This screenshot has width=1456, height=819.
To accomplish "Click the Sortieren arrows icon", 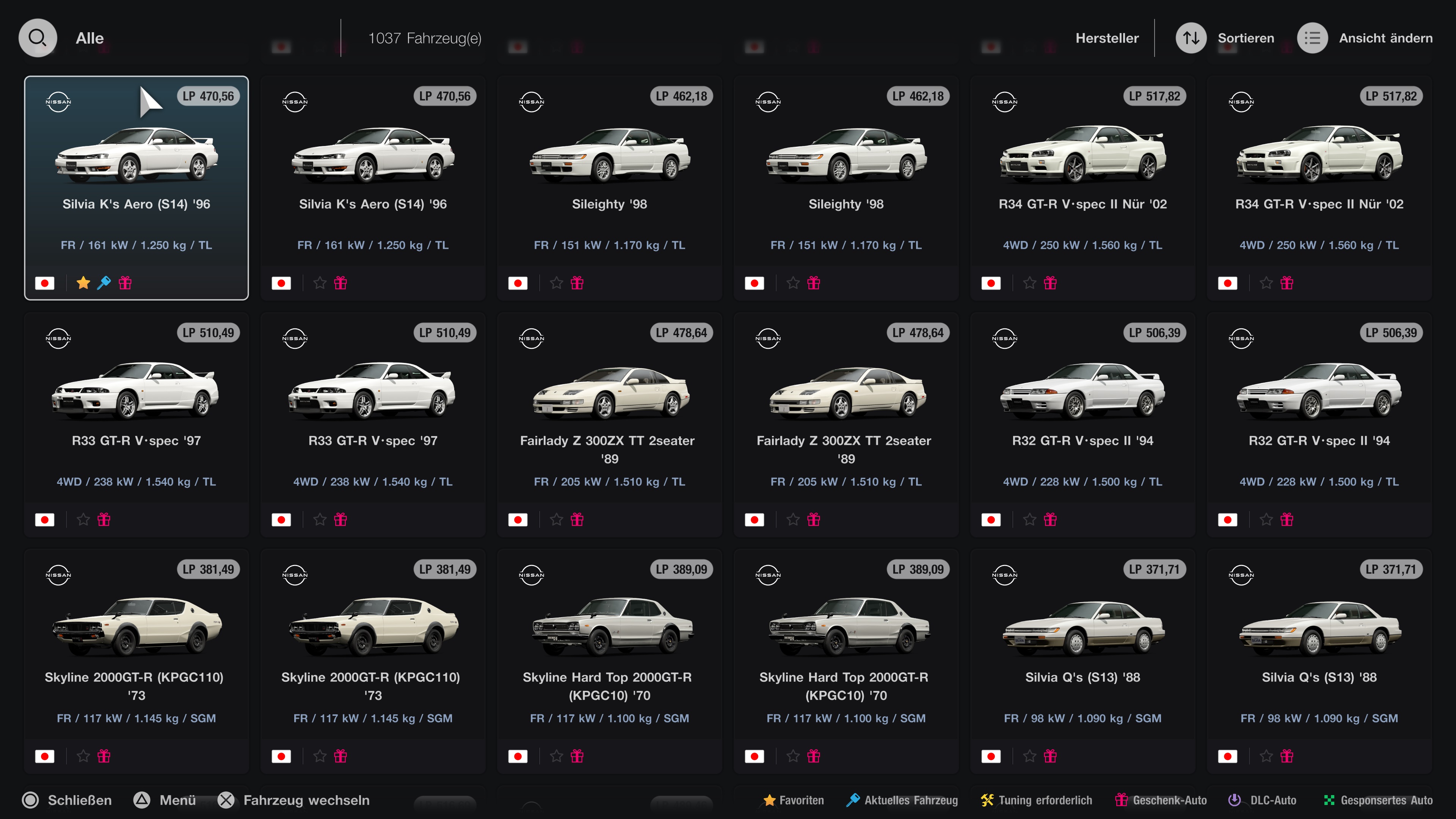I will point(1191,38).
